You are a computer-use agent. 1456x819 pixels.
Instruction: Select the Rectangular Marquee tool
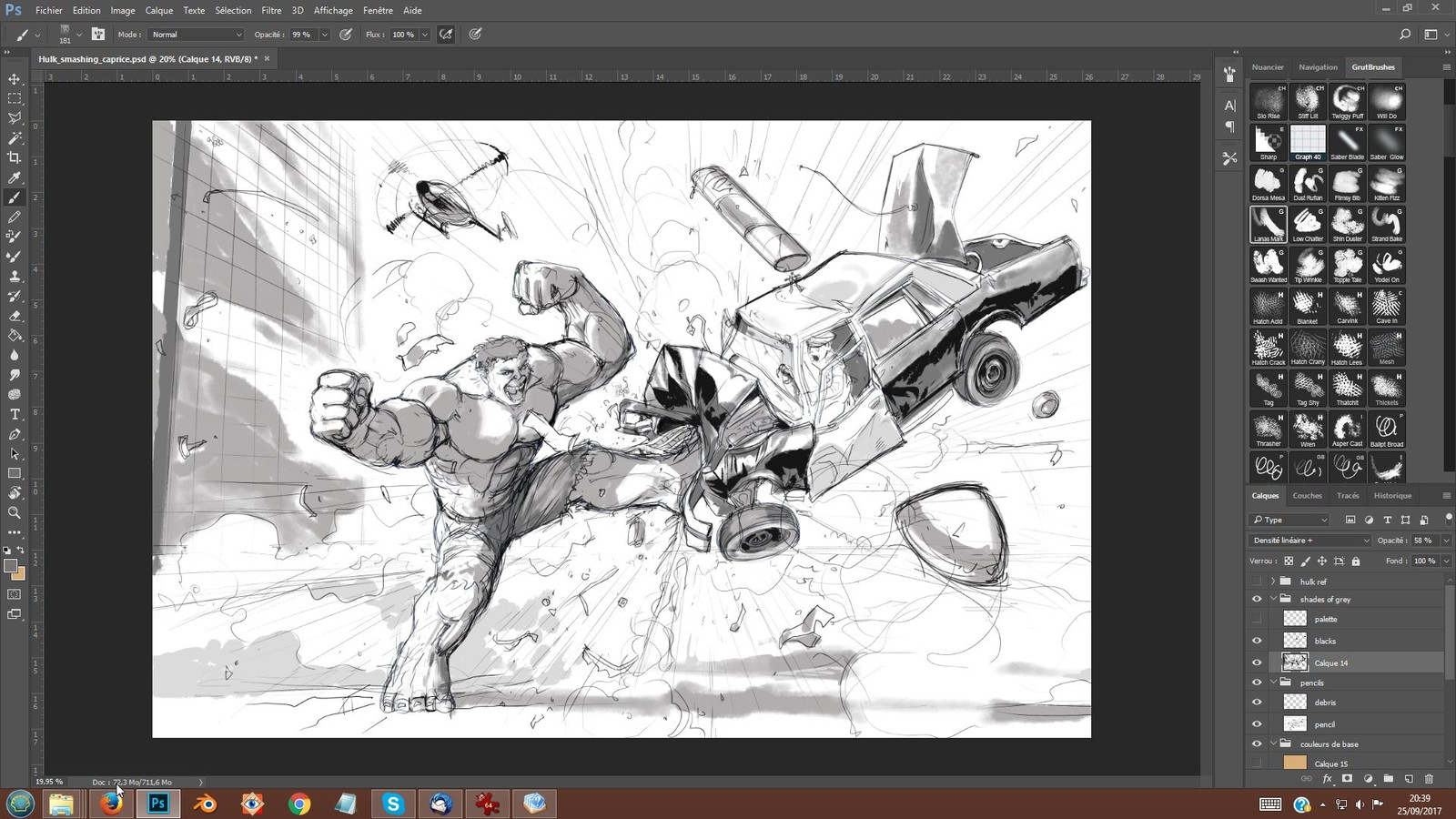[x=15, y=98]
